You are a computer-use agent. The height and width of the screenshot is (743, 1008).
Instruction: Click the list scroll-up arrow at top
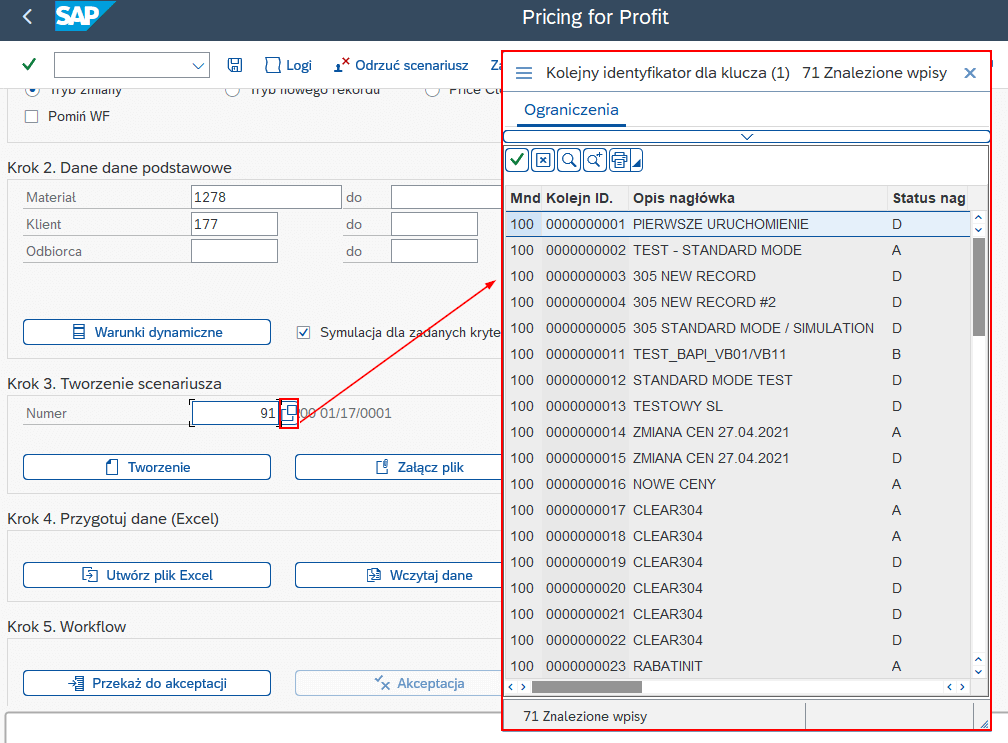pyautogui.click(x=978, y=218)
